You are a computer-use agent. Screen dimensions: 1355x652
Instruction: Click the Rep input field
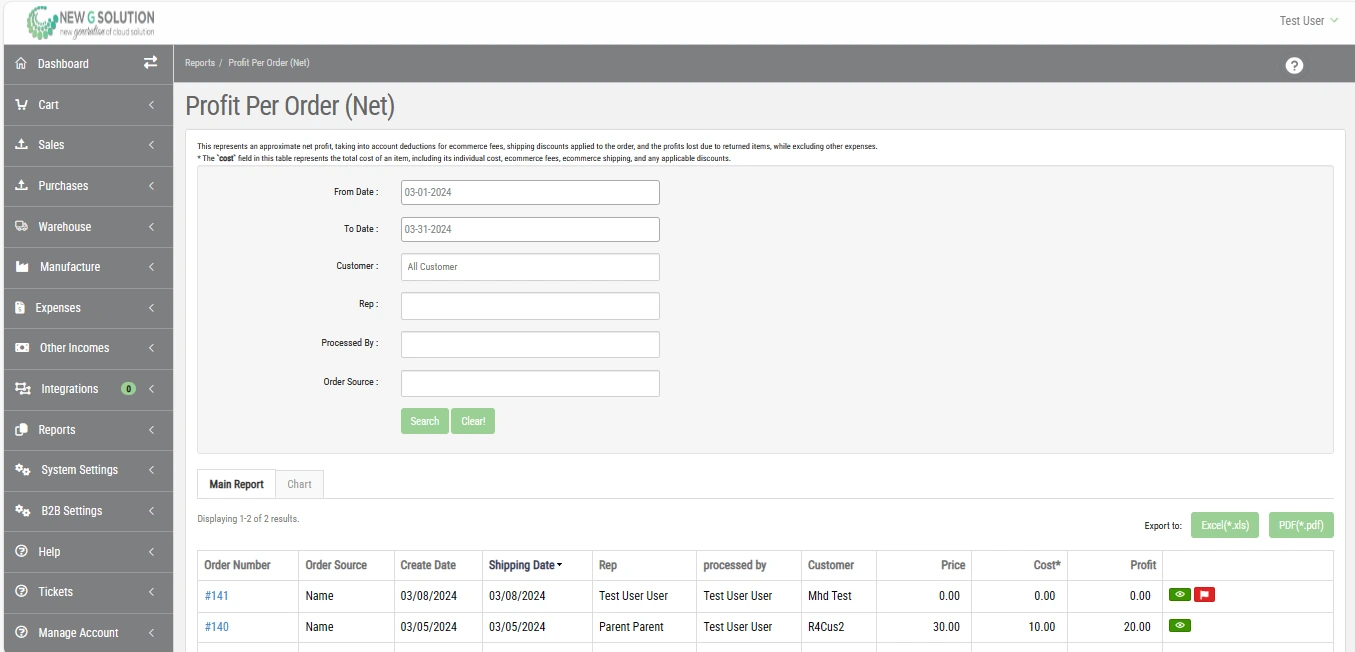[530, 306]
